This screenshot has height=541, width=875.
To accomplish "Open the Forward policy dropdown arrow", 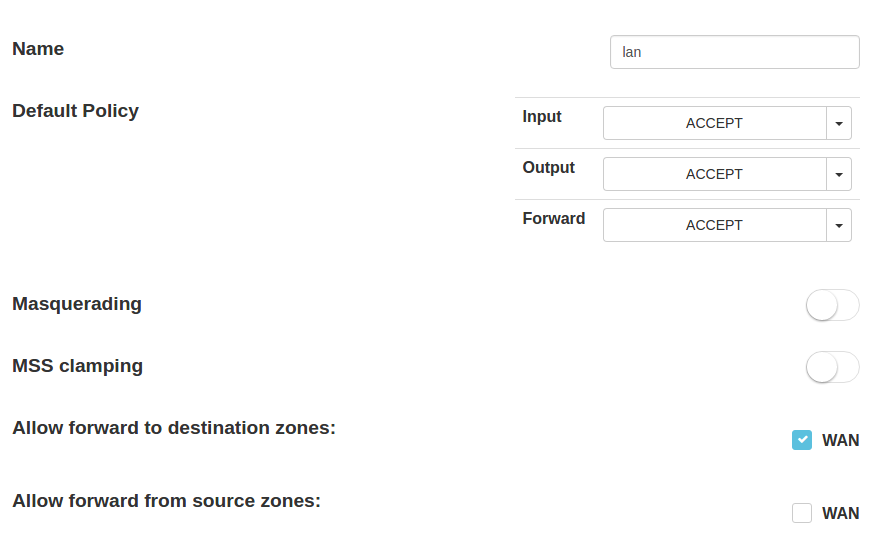I will (x=839, y=225).
